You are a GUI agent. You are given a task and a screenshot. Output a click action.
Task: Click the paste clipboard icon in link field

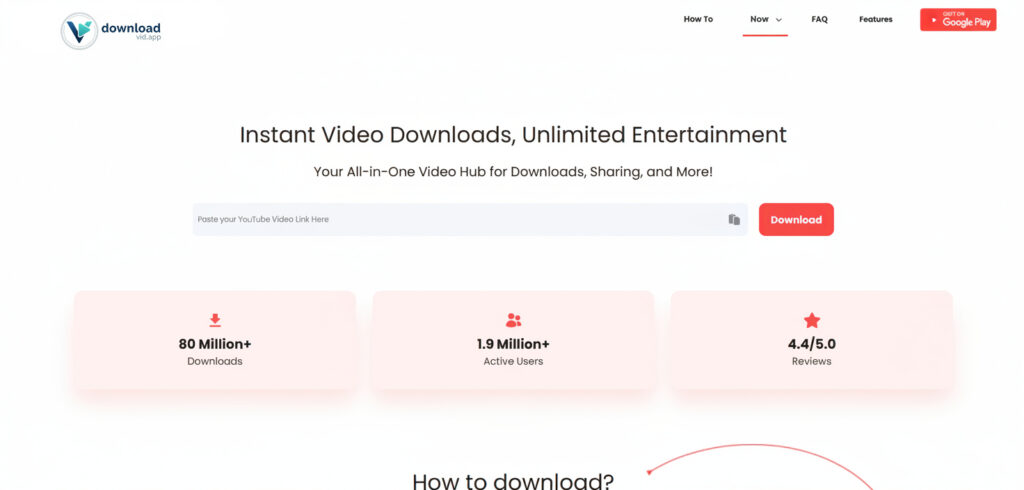pos(734,220)
